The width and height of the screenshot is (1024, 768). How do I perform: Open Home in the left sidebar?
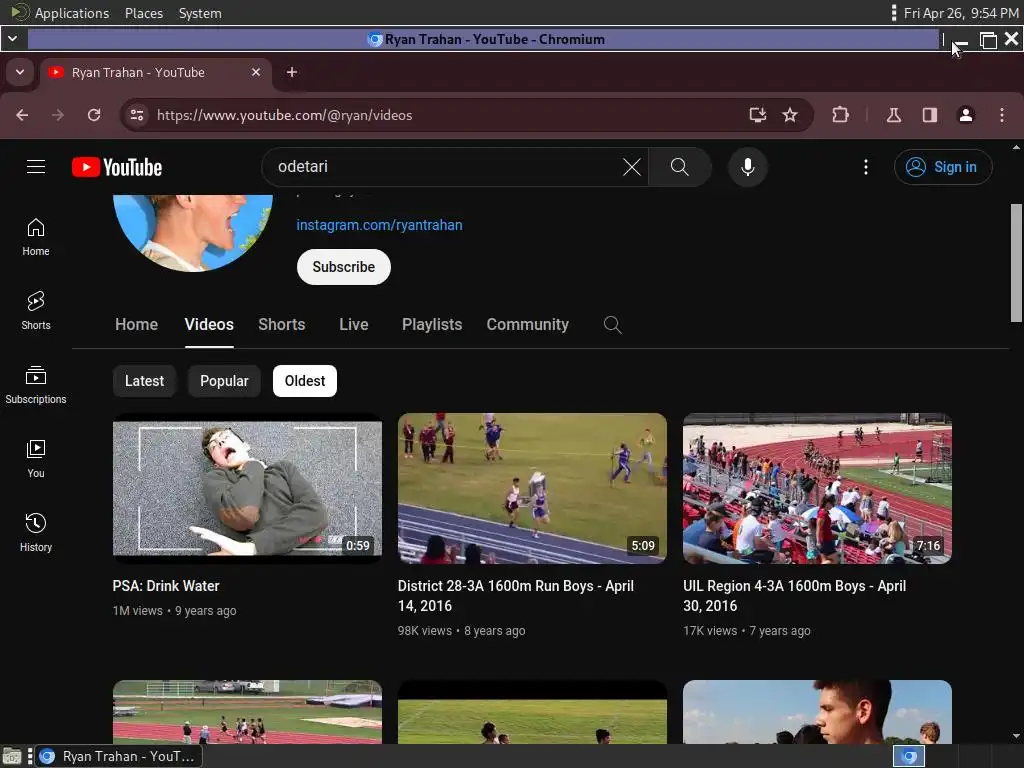coord(36,237)
